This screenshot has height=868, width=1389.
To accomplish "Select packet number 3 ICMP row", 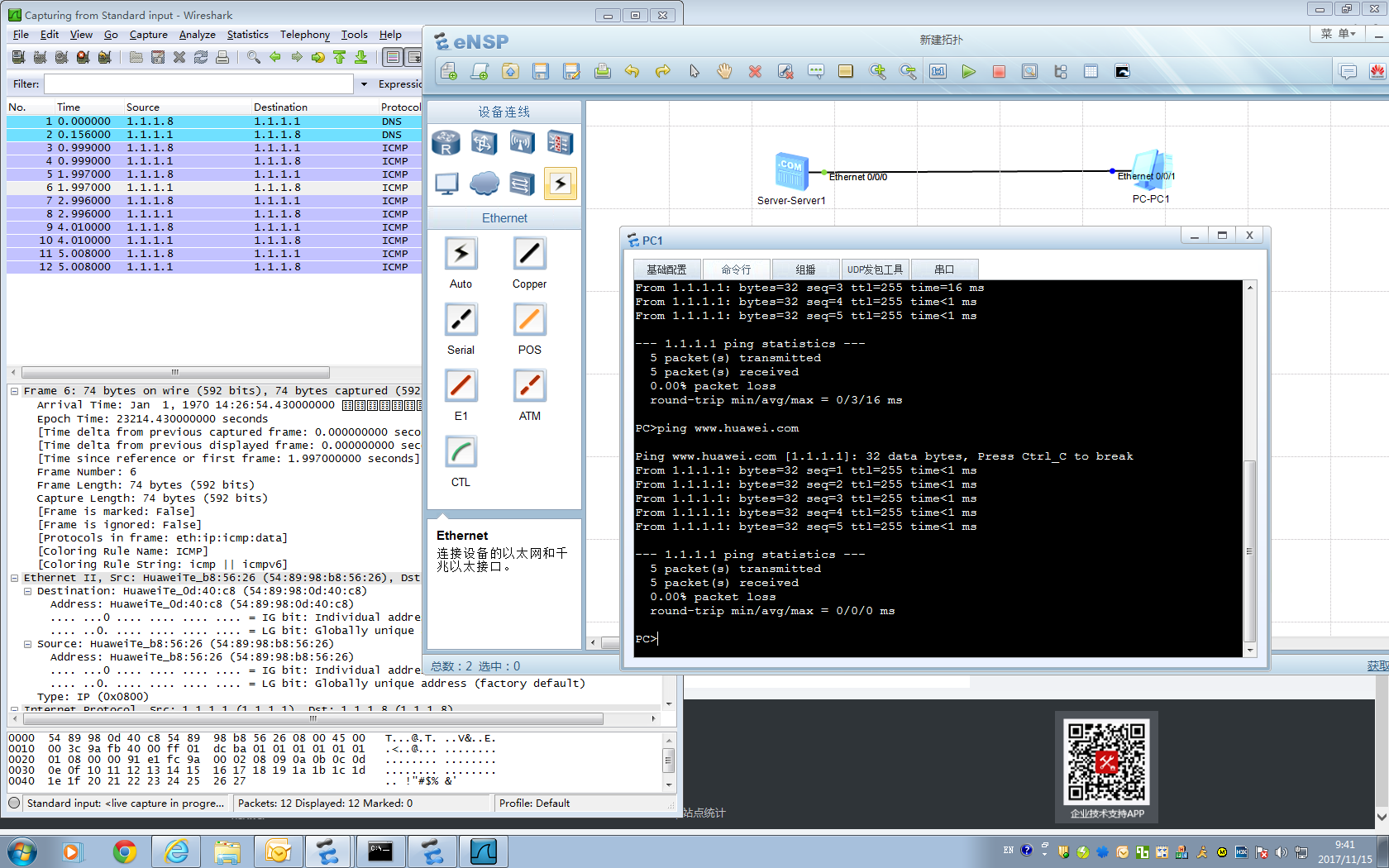I will point(214,148).
